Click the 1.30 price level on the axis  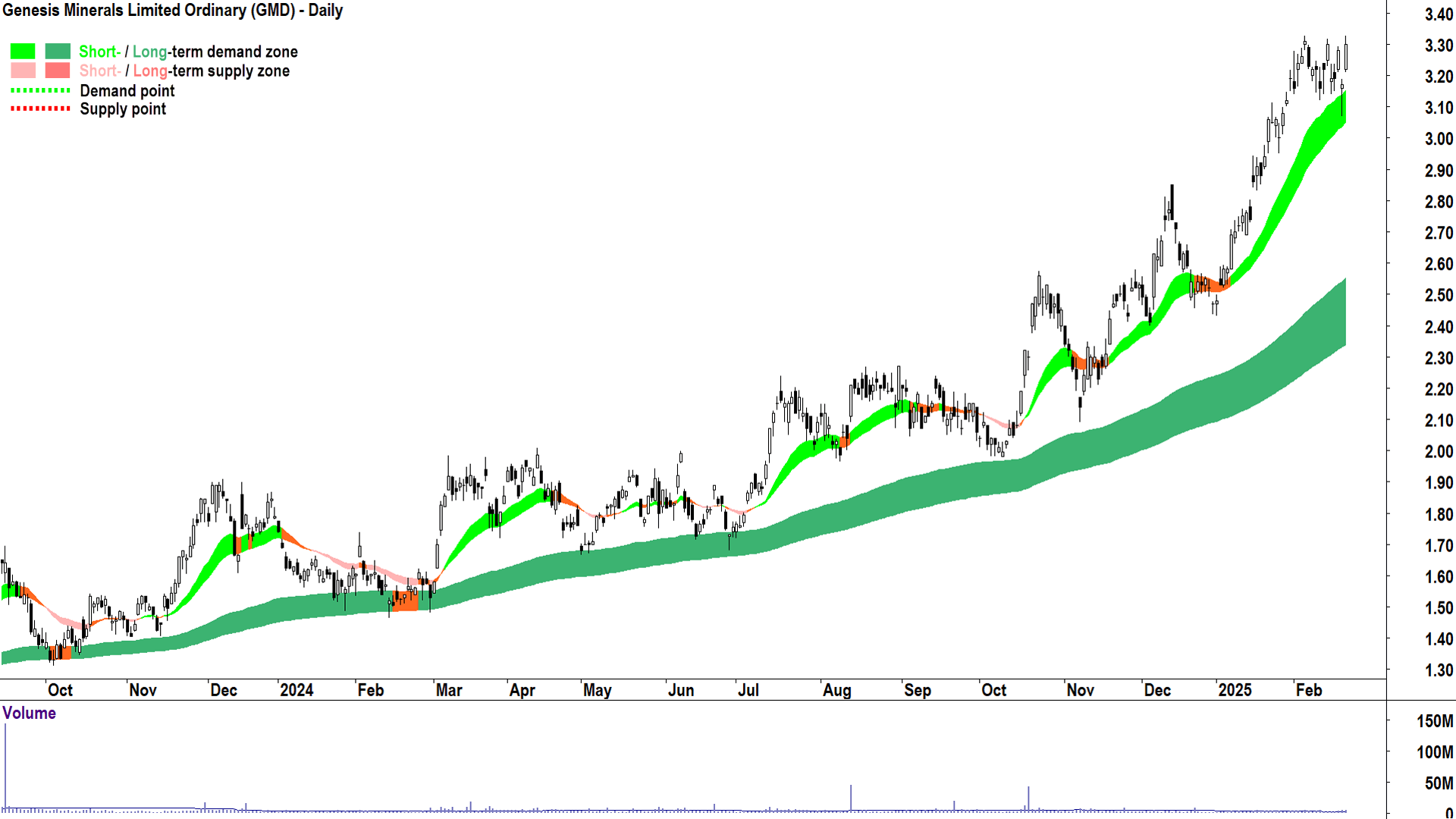(x=1438, y=670)
